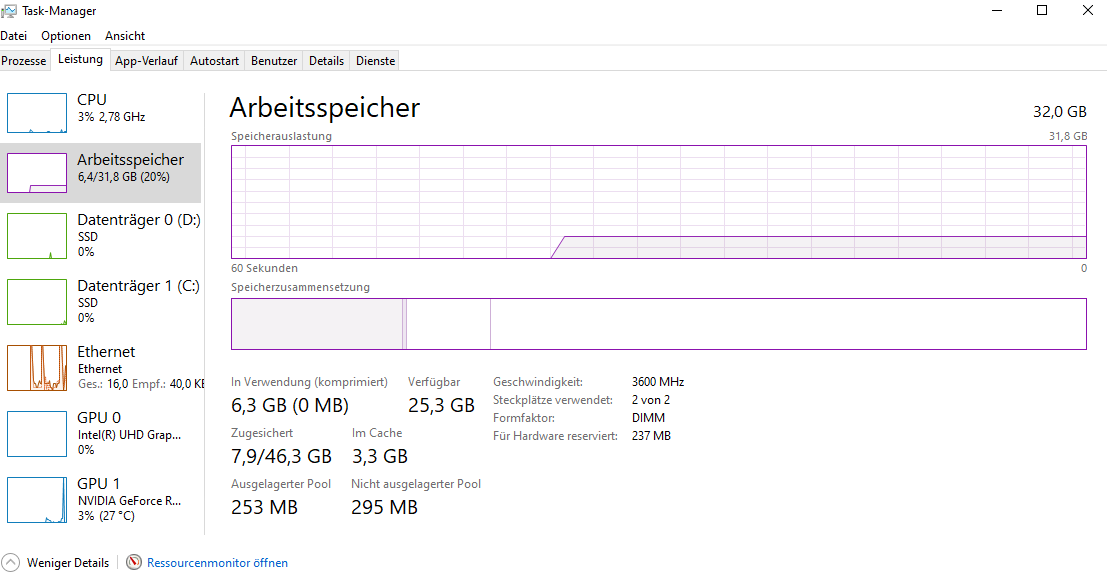Open the Datei menu
This screenshot has width=1107, height=582.
(x=14, y=36)
